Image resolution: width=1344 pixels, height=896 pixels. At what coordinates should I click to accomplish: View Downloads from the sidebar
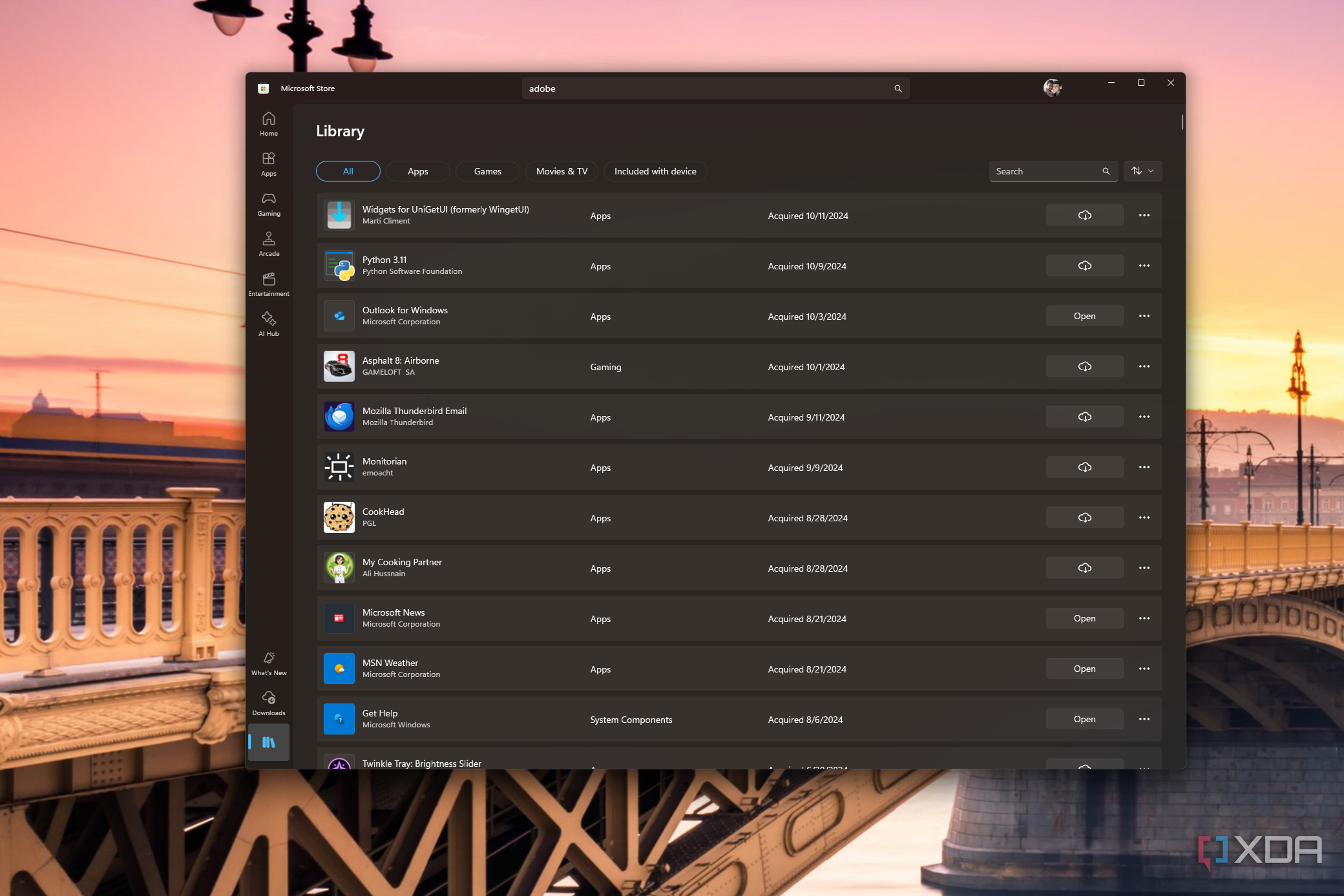point(268,702)
